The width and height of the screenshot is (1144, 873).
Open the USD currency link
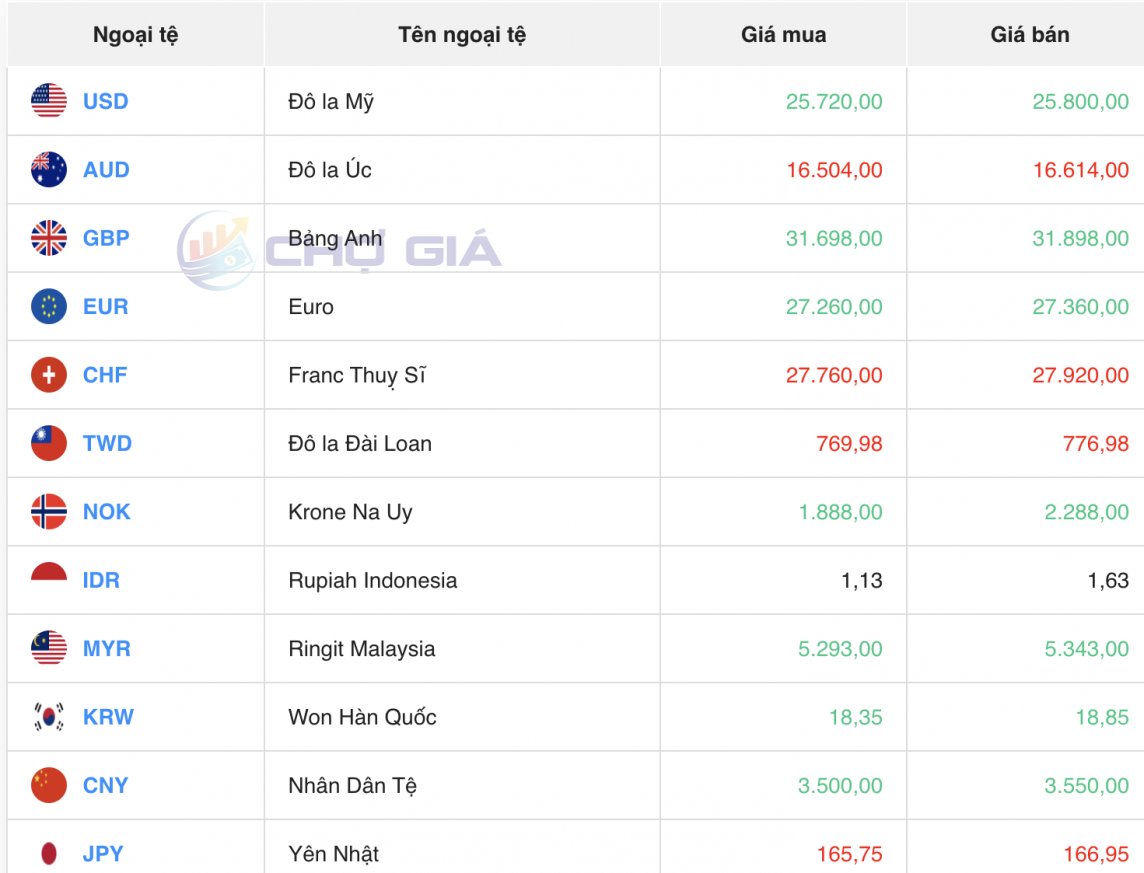[x=104, y=101]
